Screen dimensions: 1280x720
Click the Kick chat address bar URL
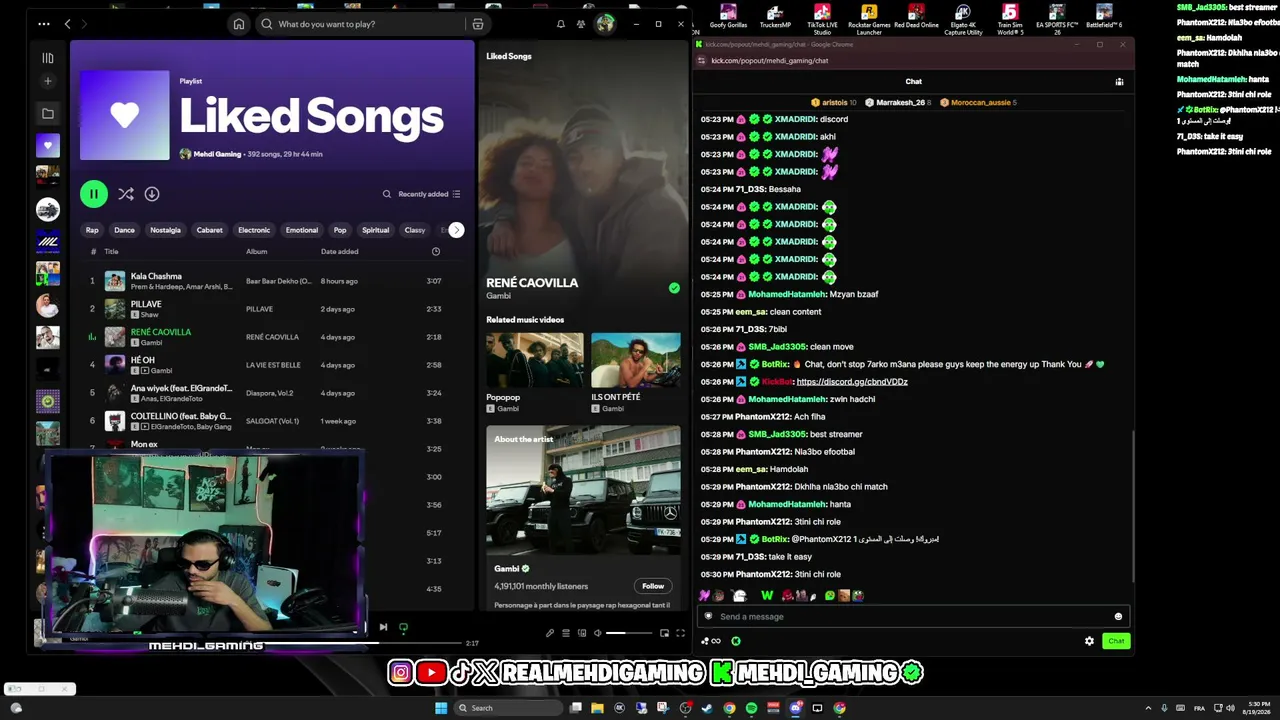click(x=769, y=61)
